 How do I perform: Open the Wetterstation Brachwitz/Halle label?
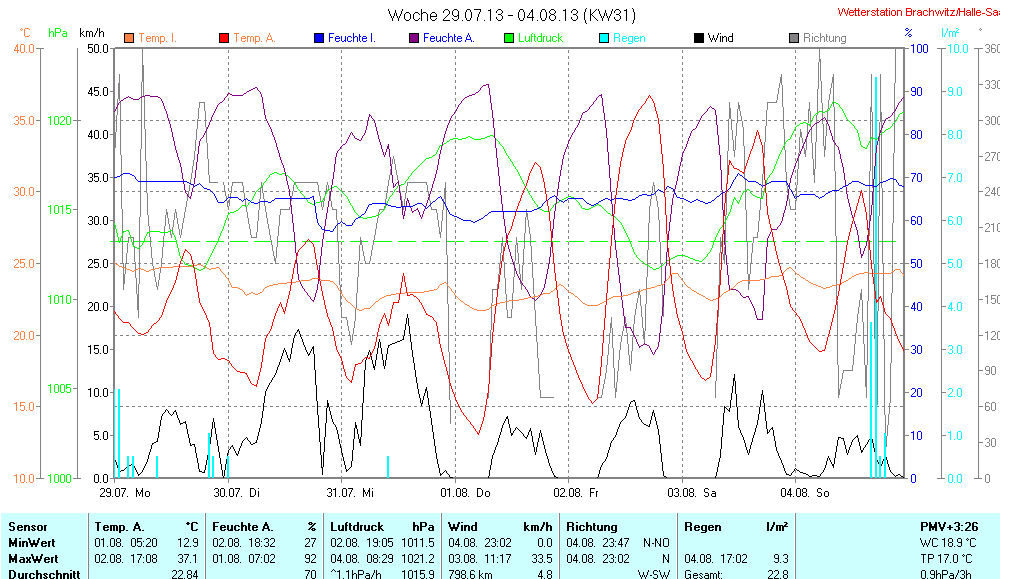pyautogui.click(x=918, y=12)
